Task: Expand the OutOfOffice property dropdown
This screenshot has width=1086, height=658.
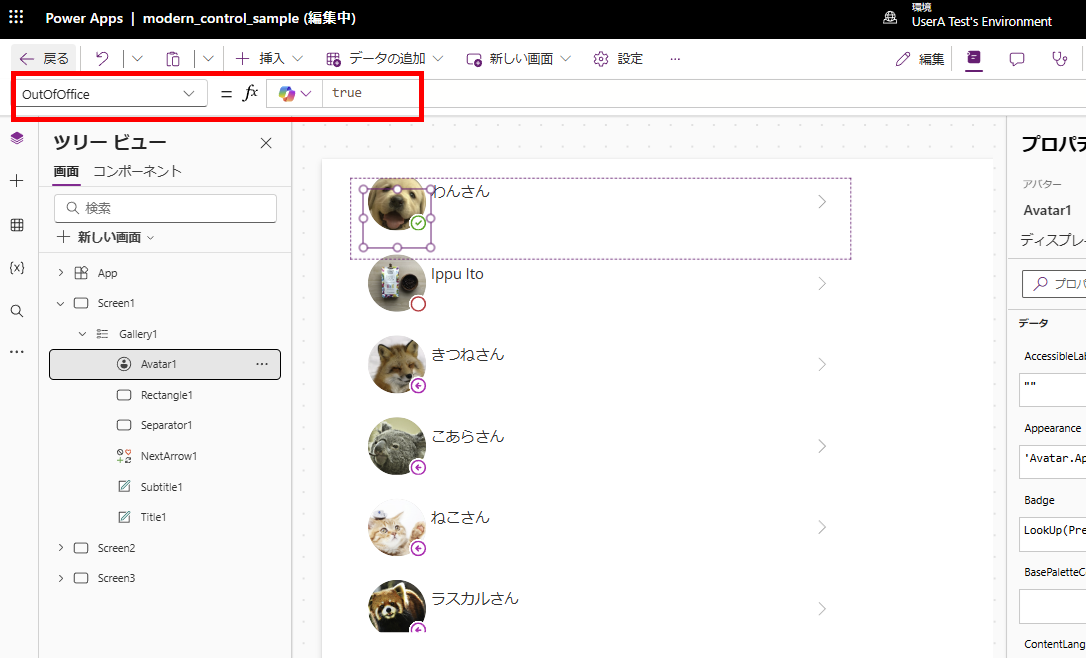Action: click(188, 93)
